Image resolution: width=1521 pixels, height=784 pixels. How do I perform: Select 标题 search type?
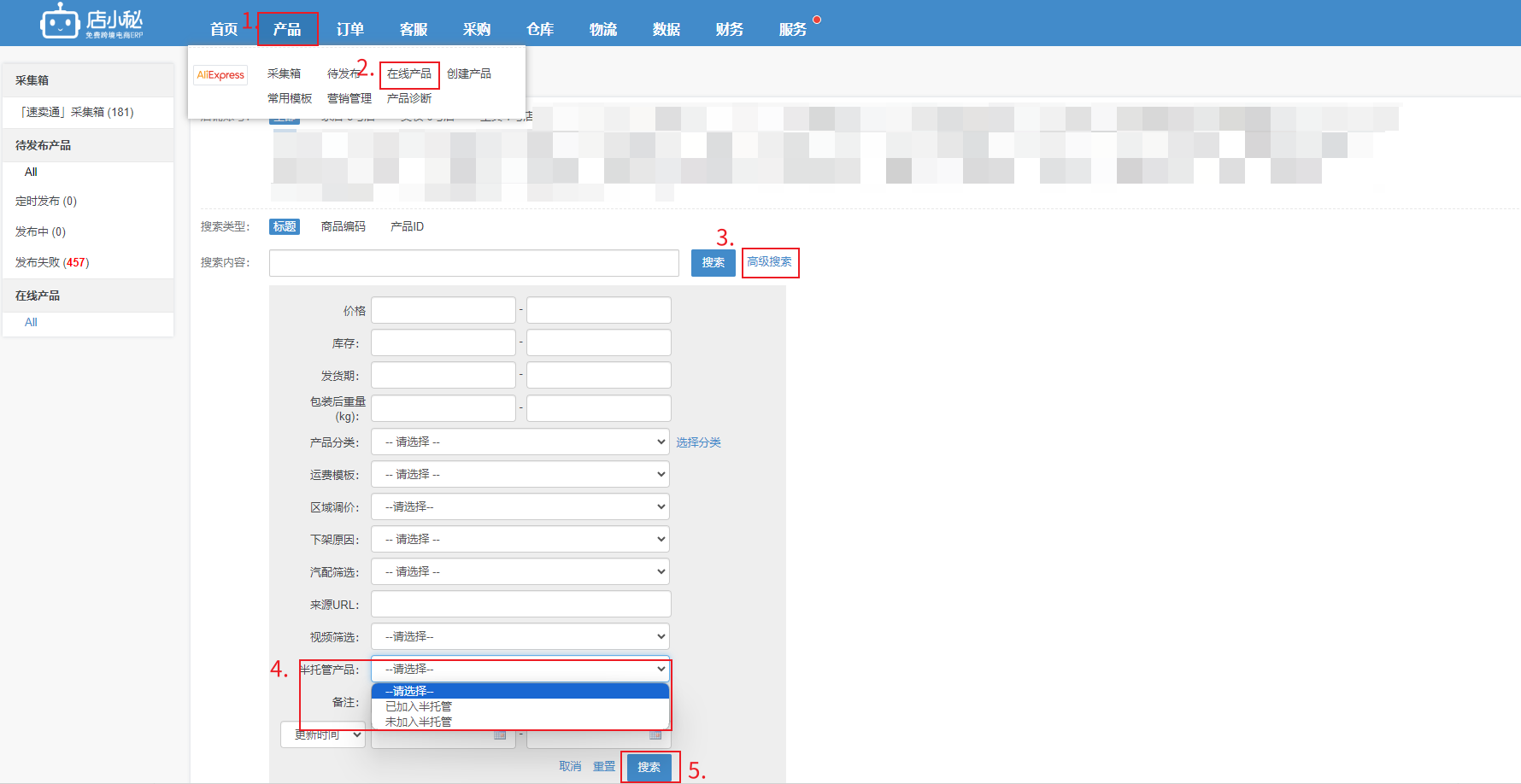[285, 226]
